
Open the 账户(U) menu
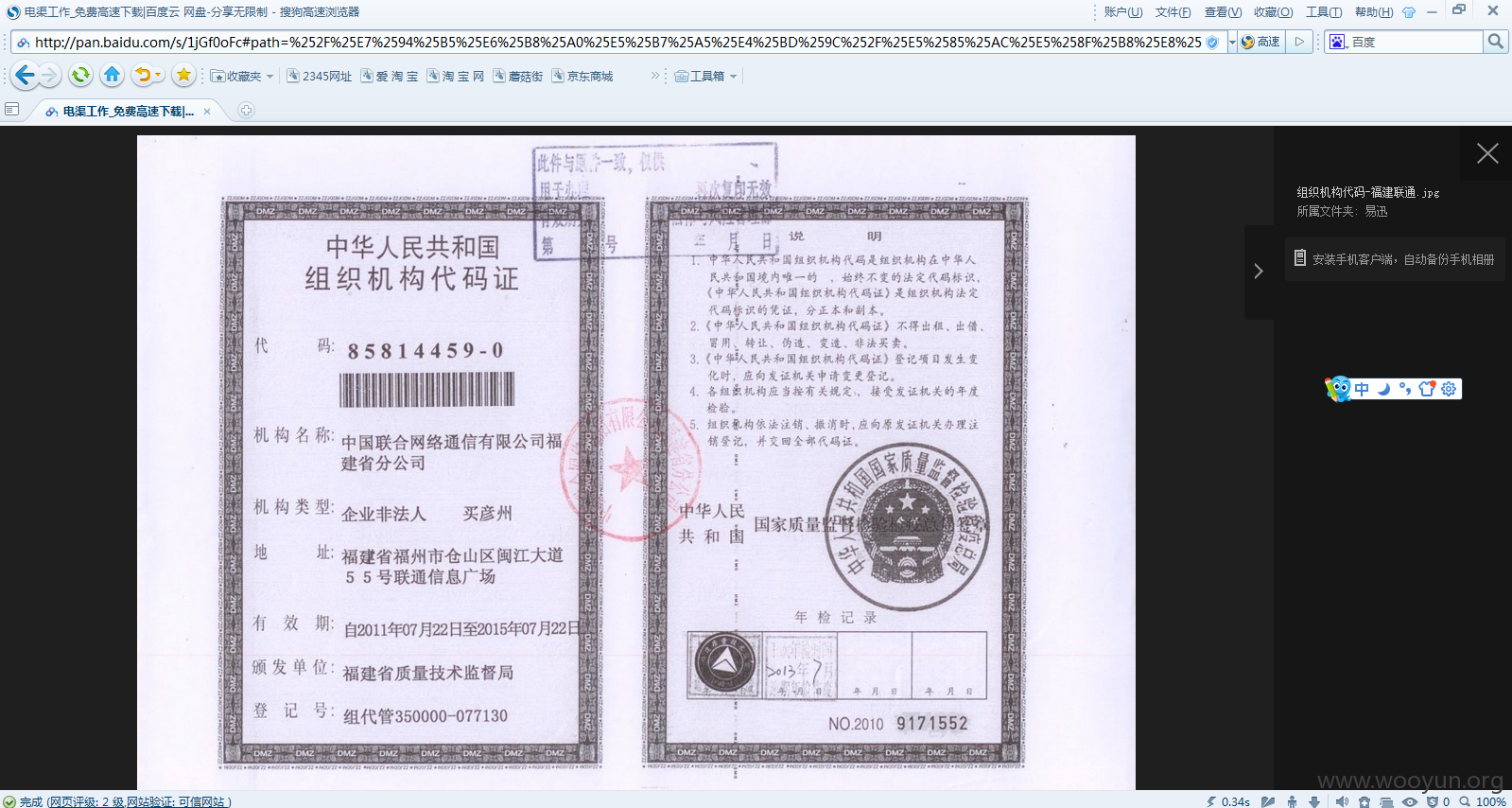(x=1123, y=12)
